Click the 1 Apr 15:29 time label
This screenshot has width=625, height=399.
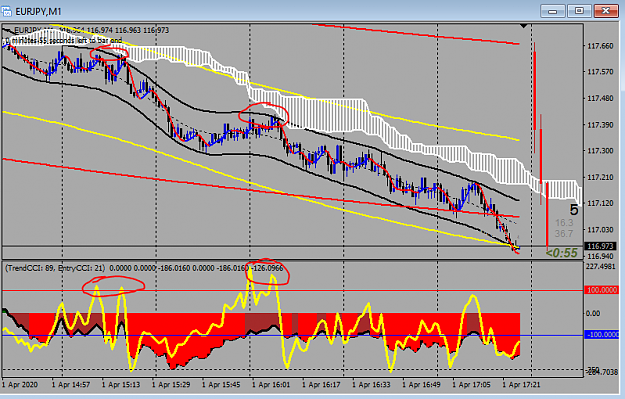(171, 385)
